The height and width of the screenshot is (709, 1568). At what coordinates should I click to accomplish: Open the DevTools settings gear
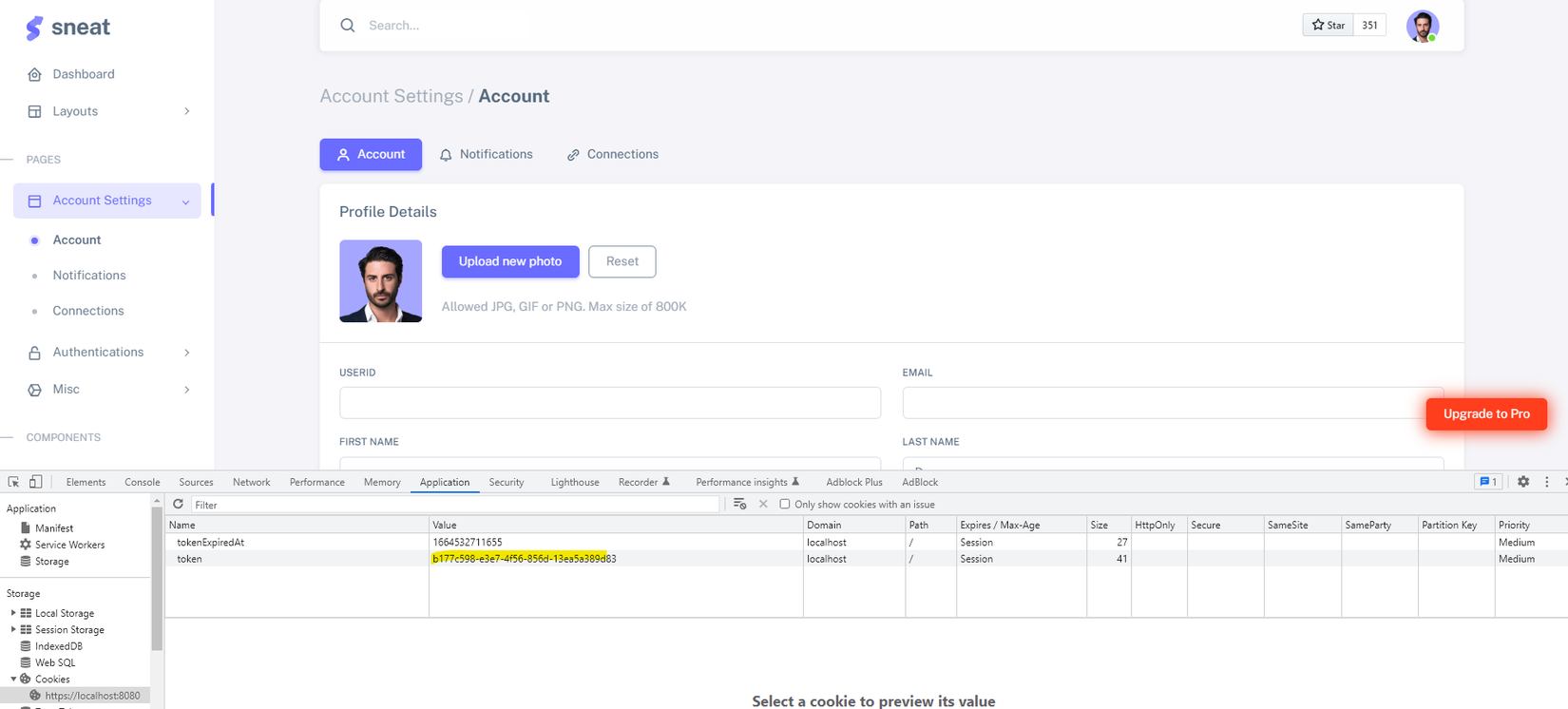(1523, 482)
